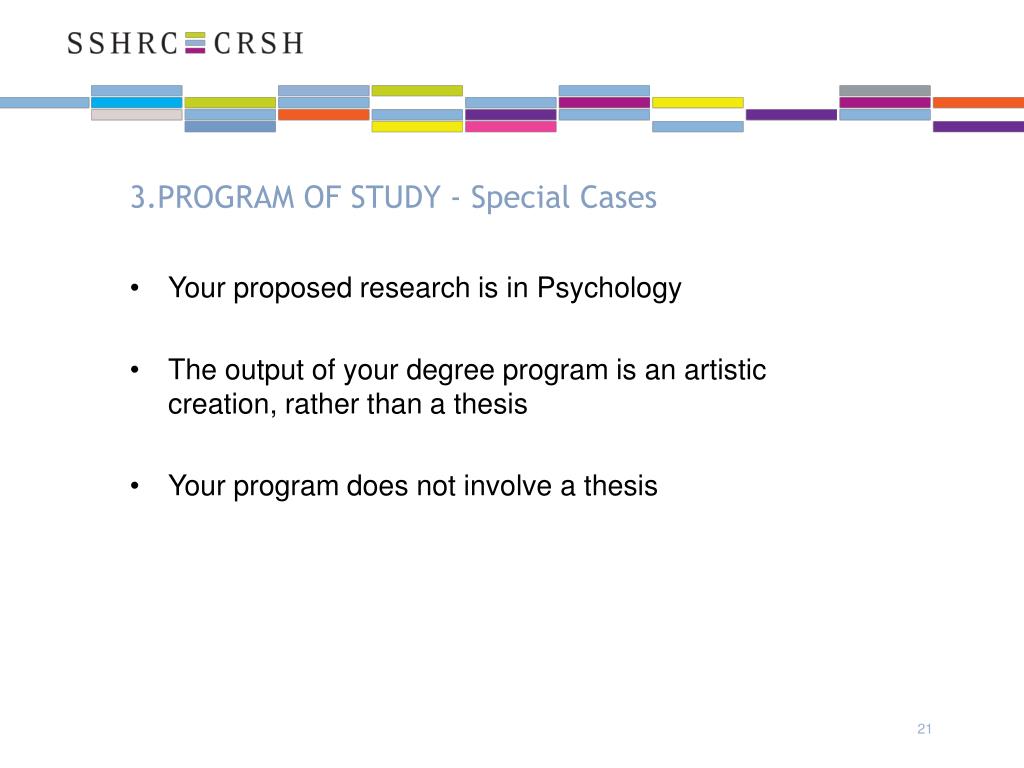The image size is (1024, 768).
Task: Click the word thesis in the second bullet
Action: pyautogui.click(x=490, y=404)
